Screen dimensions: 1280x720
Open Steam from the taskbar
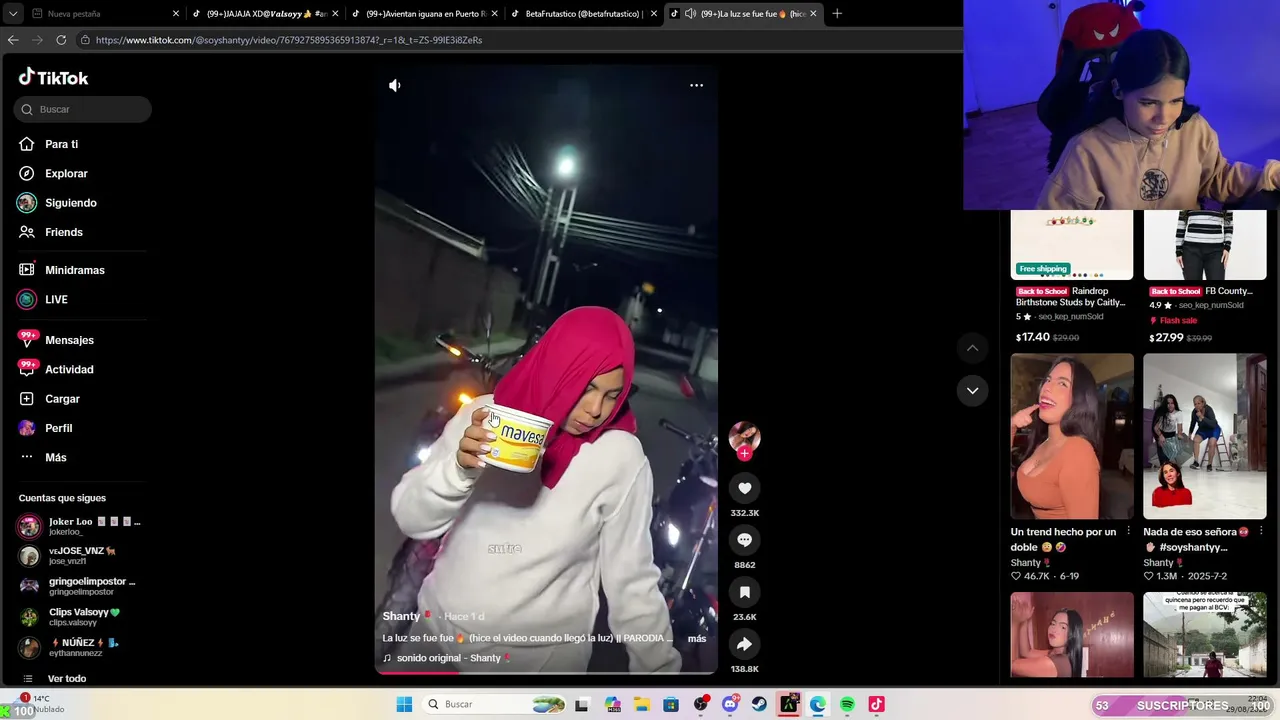(x=759, y=704)
